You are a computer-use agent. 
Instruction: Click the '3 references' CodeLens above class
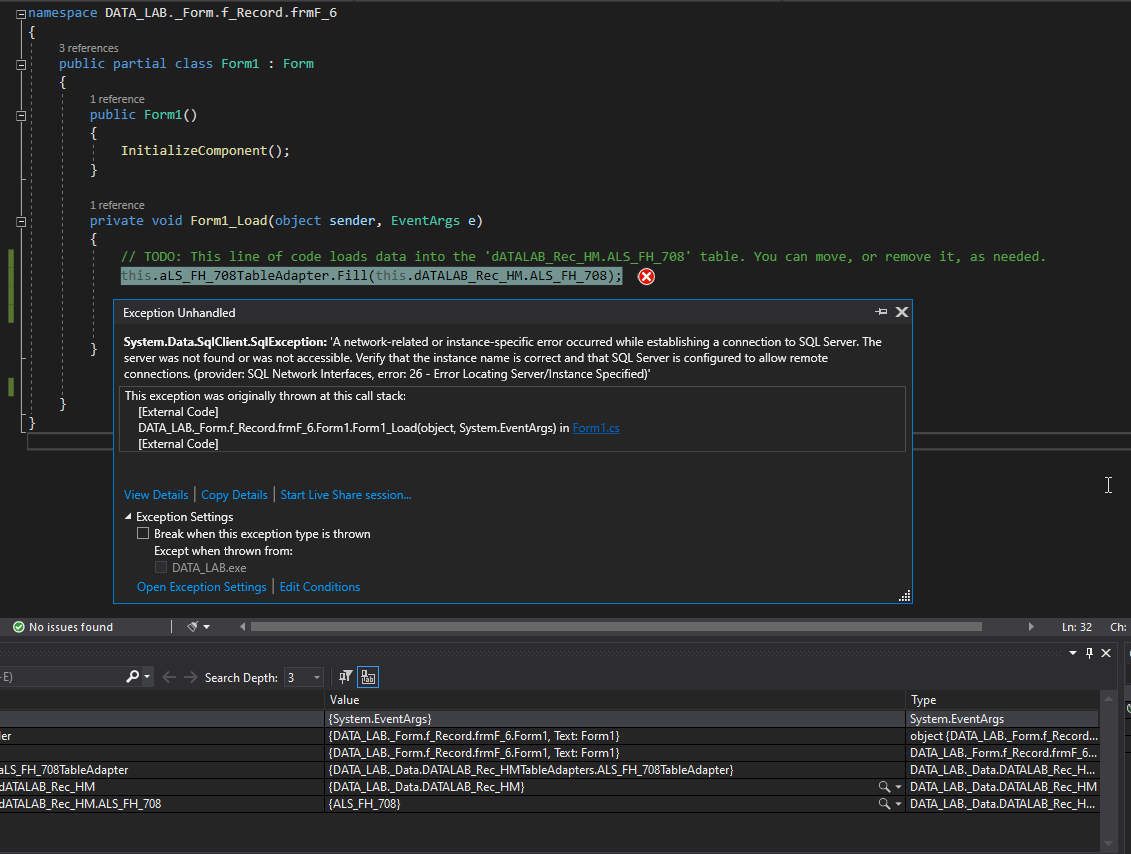pyautogui.click(x=89, y=48)
